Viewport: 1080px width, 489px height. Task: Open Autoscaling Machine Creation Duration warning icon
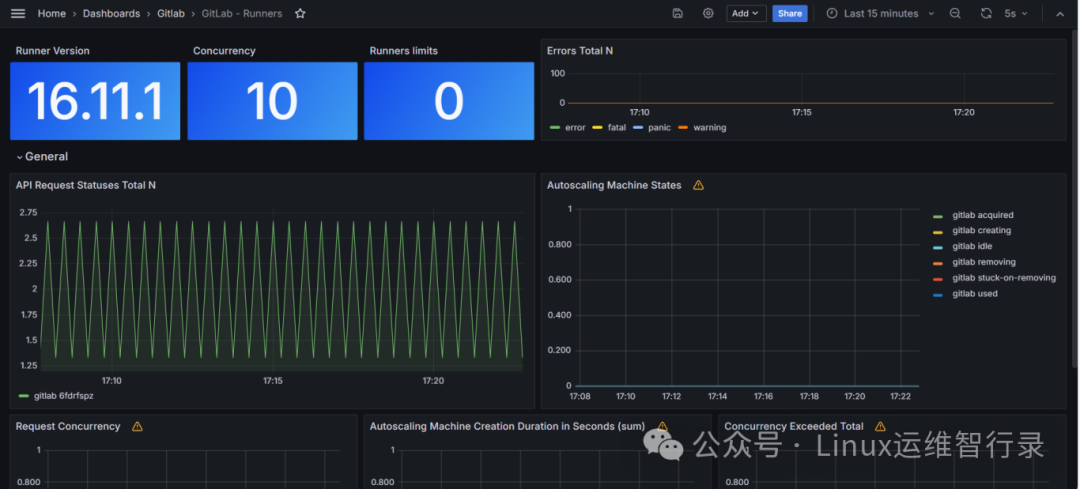coord(663,426)
